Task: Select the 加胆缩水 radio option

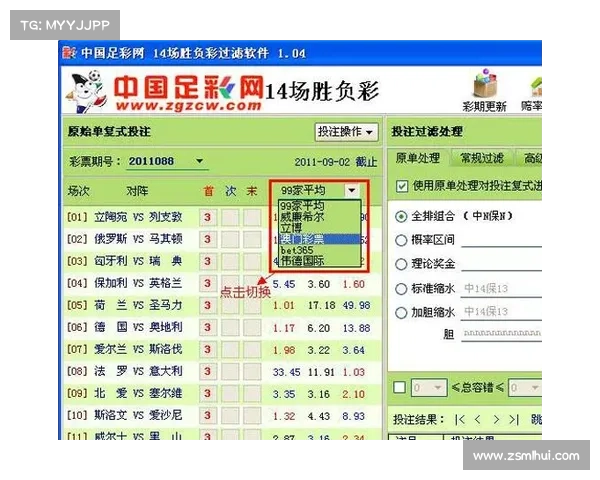Action: click(x=401, y=312)
